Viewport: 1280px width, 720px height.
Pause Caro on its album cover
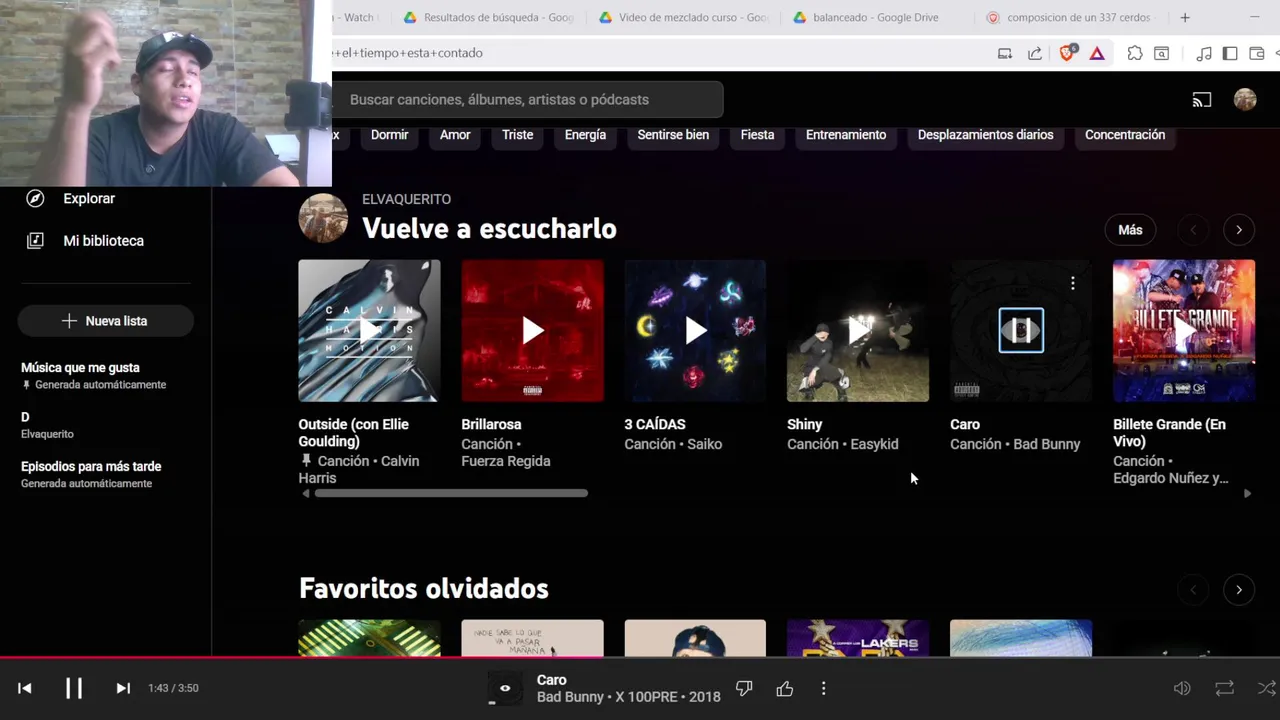[x=1021, y=331]
